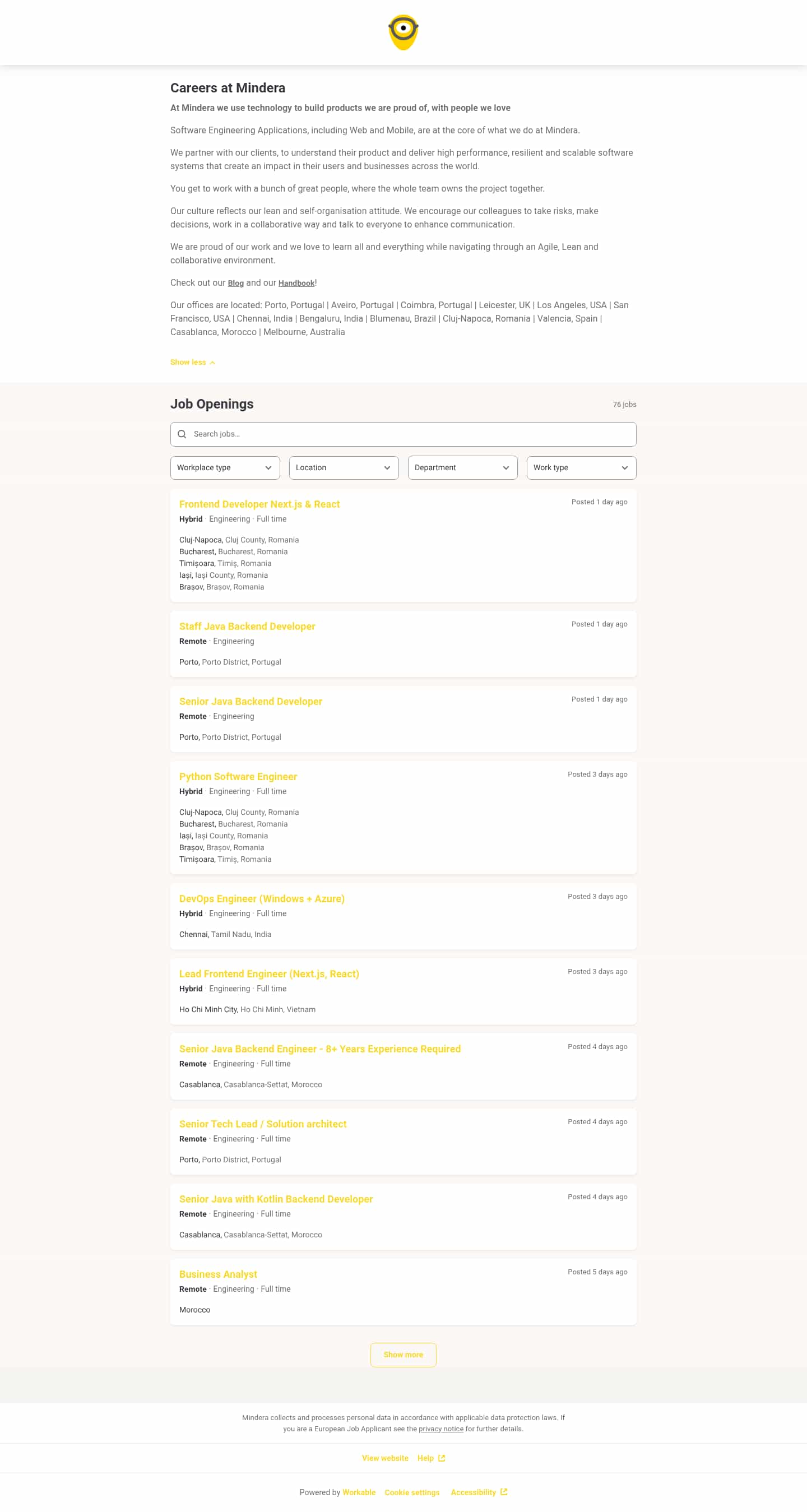Click the Show more button
The width and height of the screenshot is (807, 1512).
tap(403, 1355)
